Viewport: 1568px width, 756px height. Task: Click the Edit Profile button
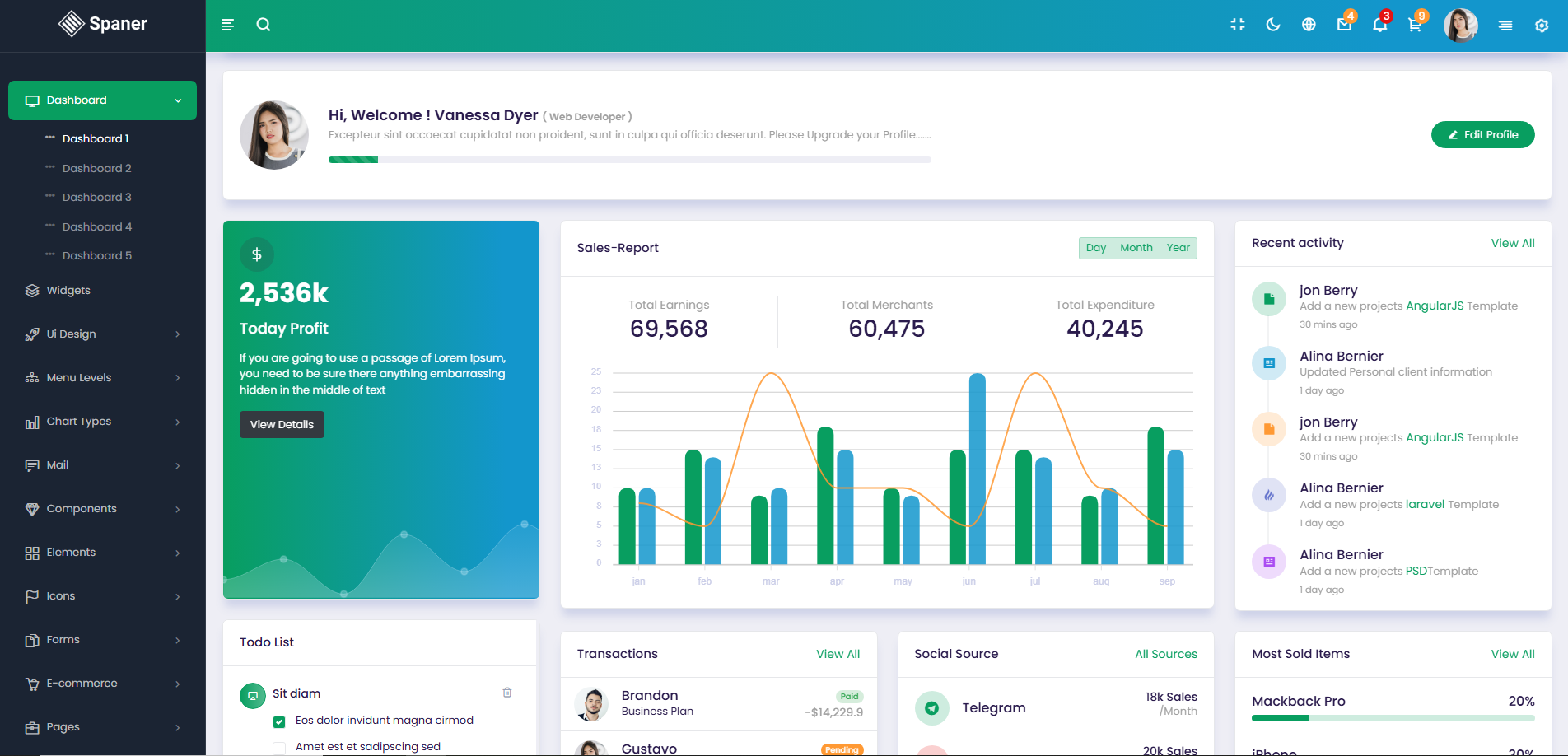pyautogui.click(x=1482, y=135)
